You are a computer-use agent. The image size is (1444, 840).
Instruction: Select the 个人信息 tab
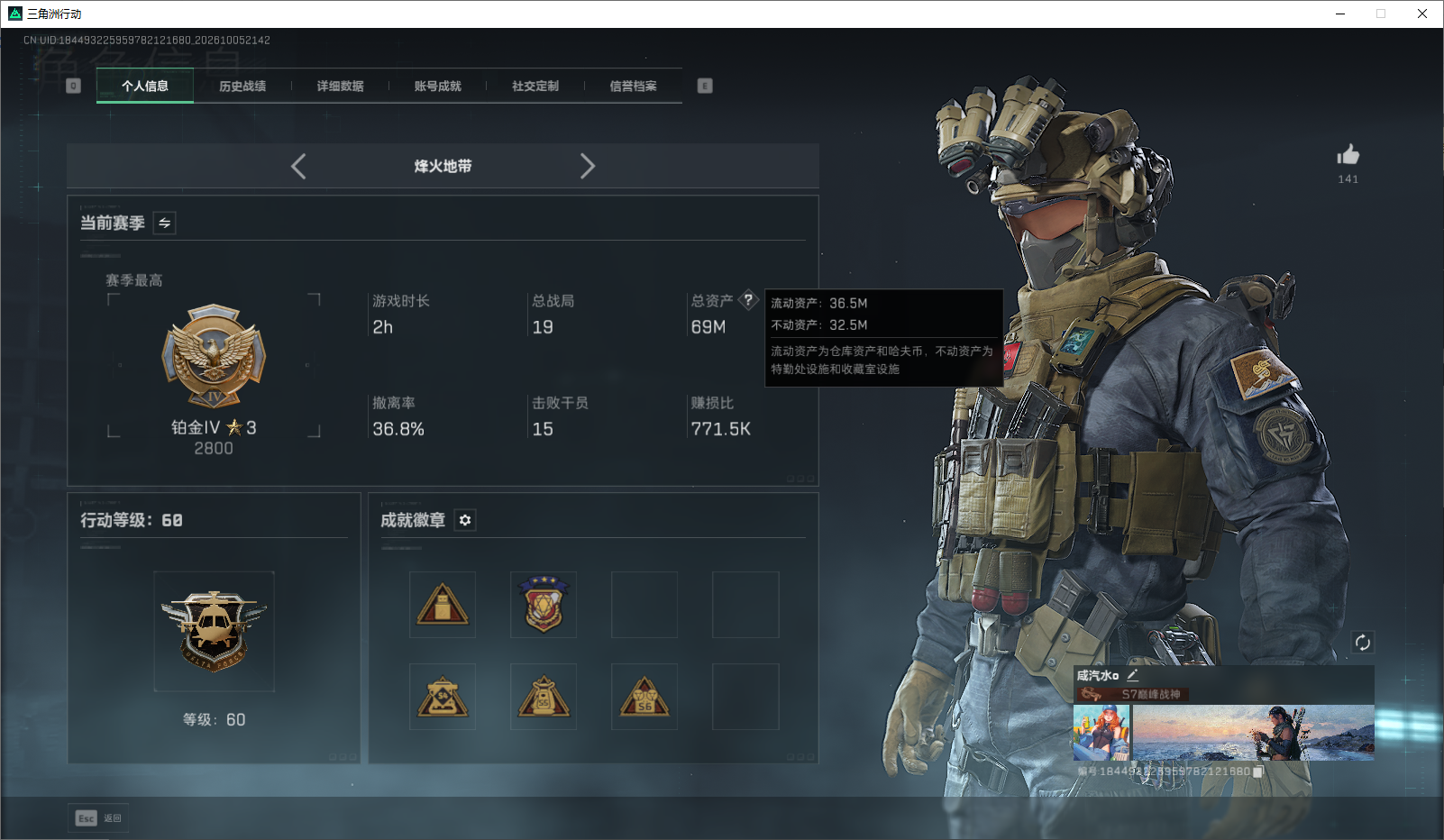[145, 87]
